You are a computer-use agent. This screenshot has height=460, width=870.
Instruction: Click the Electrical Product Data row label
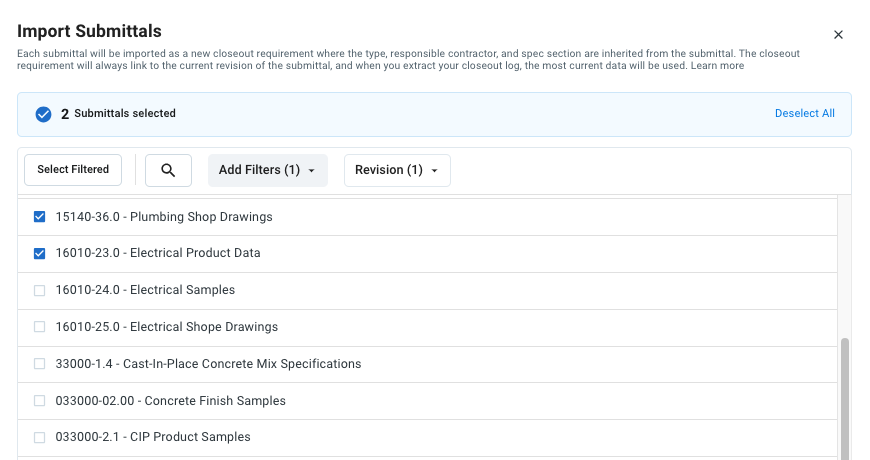pos(158,254)
